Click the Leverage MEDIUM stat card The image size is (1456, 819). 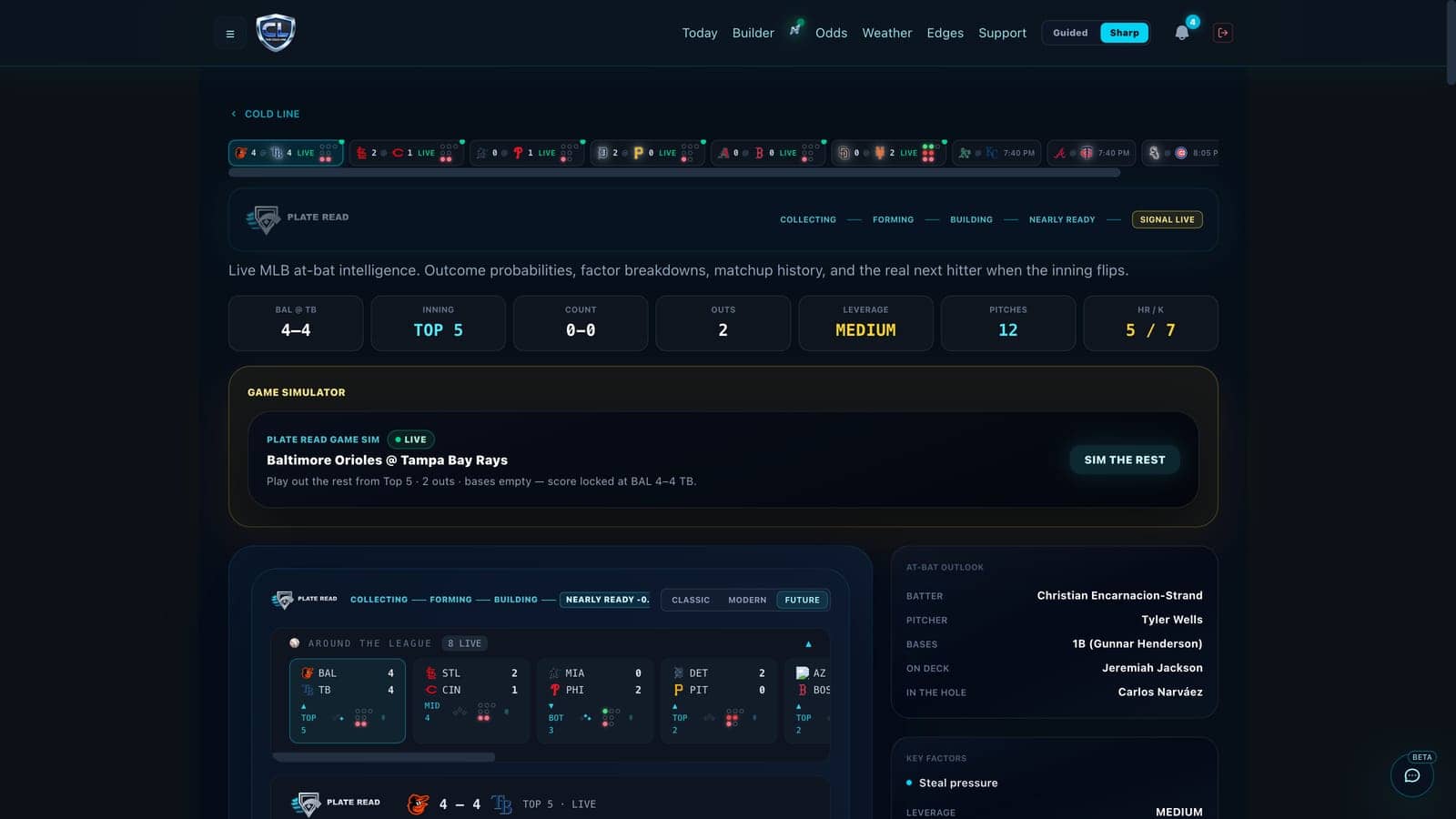865,323
